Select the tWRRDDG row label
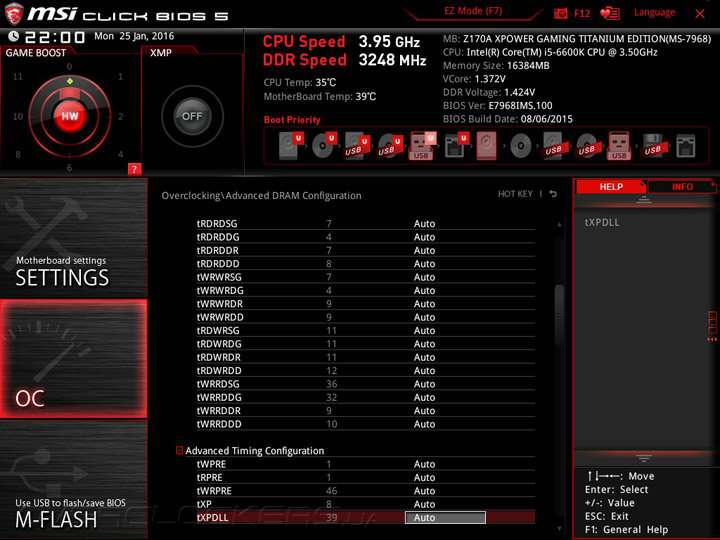 coord(219,397)
